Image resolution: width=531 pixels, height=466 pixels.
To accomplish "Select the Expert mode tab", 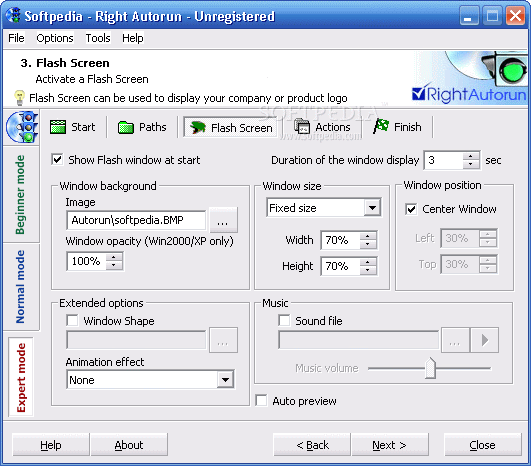I will (21, 377).
